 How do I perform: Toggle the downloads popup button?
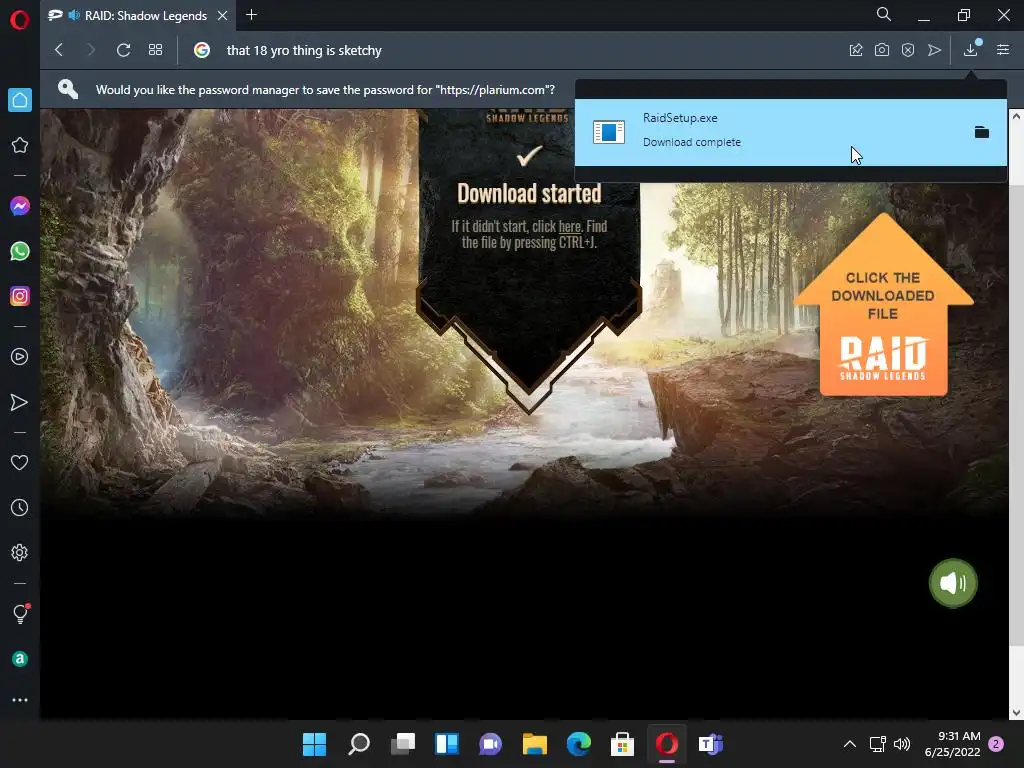[971, 49]
